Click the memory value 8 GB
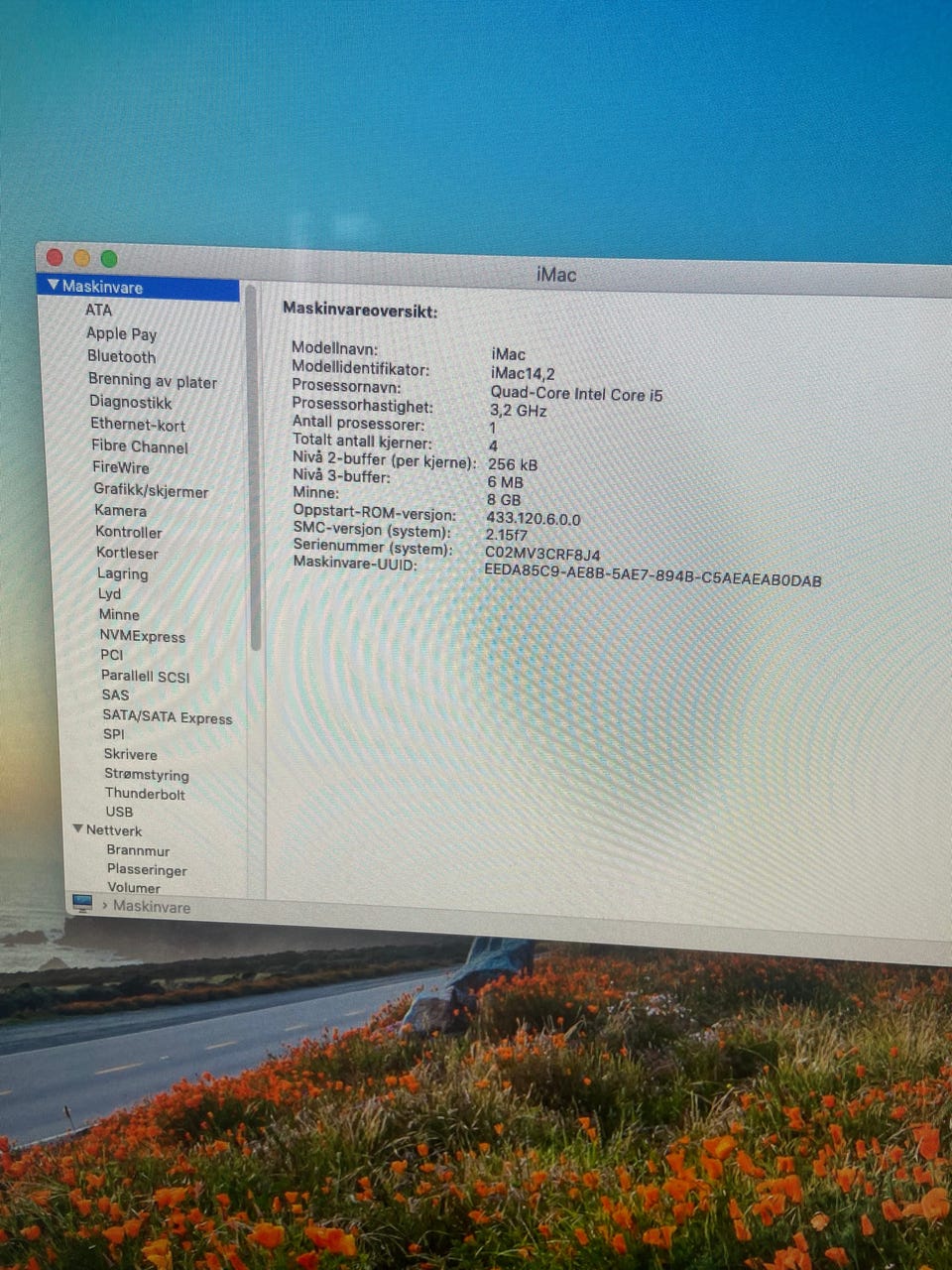Viewport: 952px width, 1270px height. pyautogui.click(x=504, y=499)
